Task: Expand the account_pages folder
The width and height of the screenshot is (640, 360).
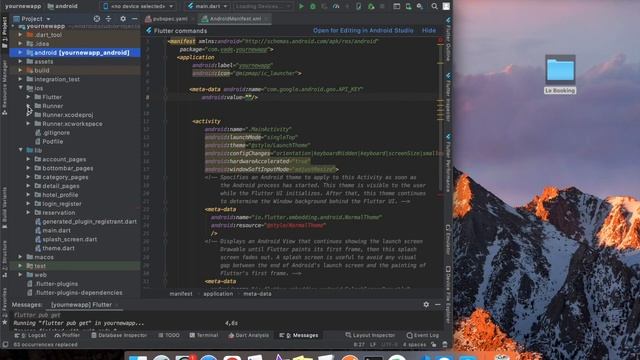Action: coord(28,159)
